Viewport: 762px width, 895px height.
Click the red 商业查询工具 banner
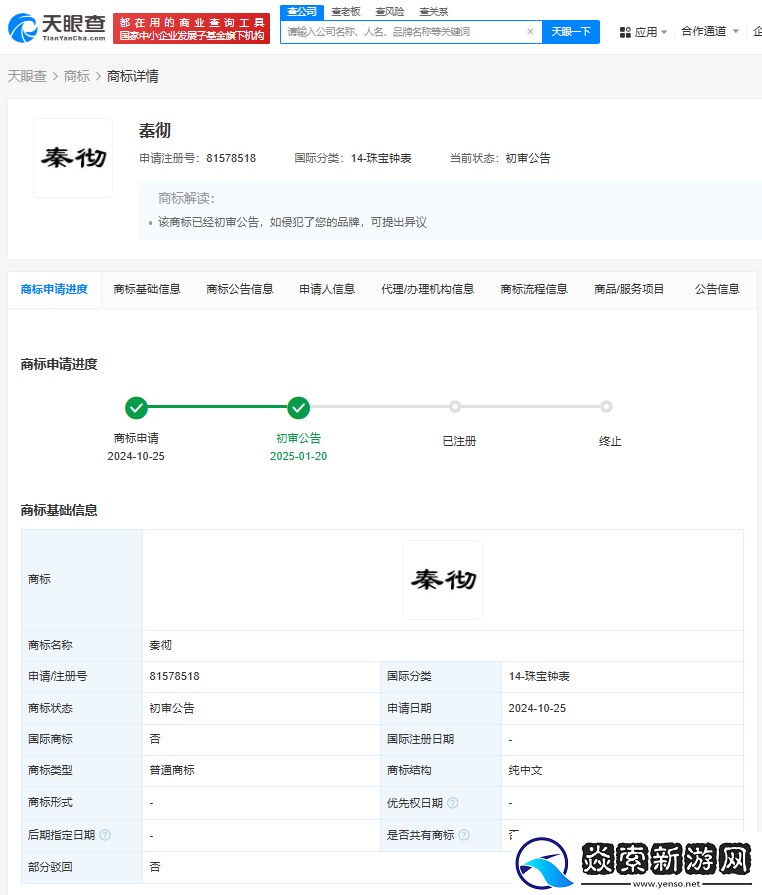click(x=191, y=29)
